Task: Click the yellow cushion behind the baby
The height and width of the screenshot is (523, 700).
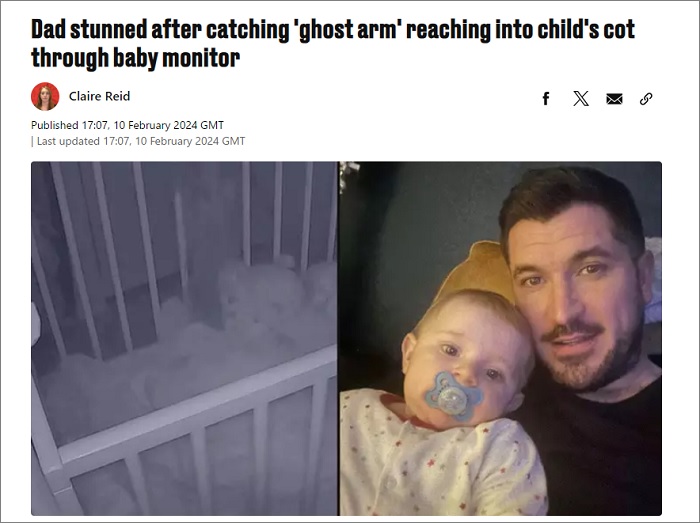Action: (478, 270)
